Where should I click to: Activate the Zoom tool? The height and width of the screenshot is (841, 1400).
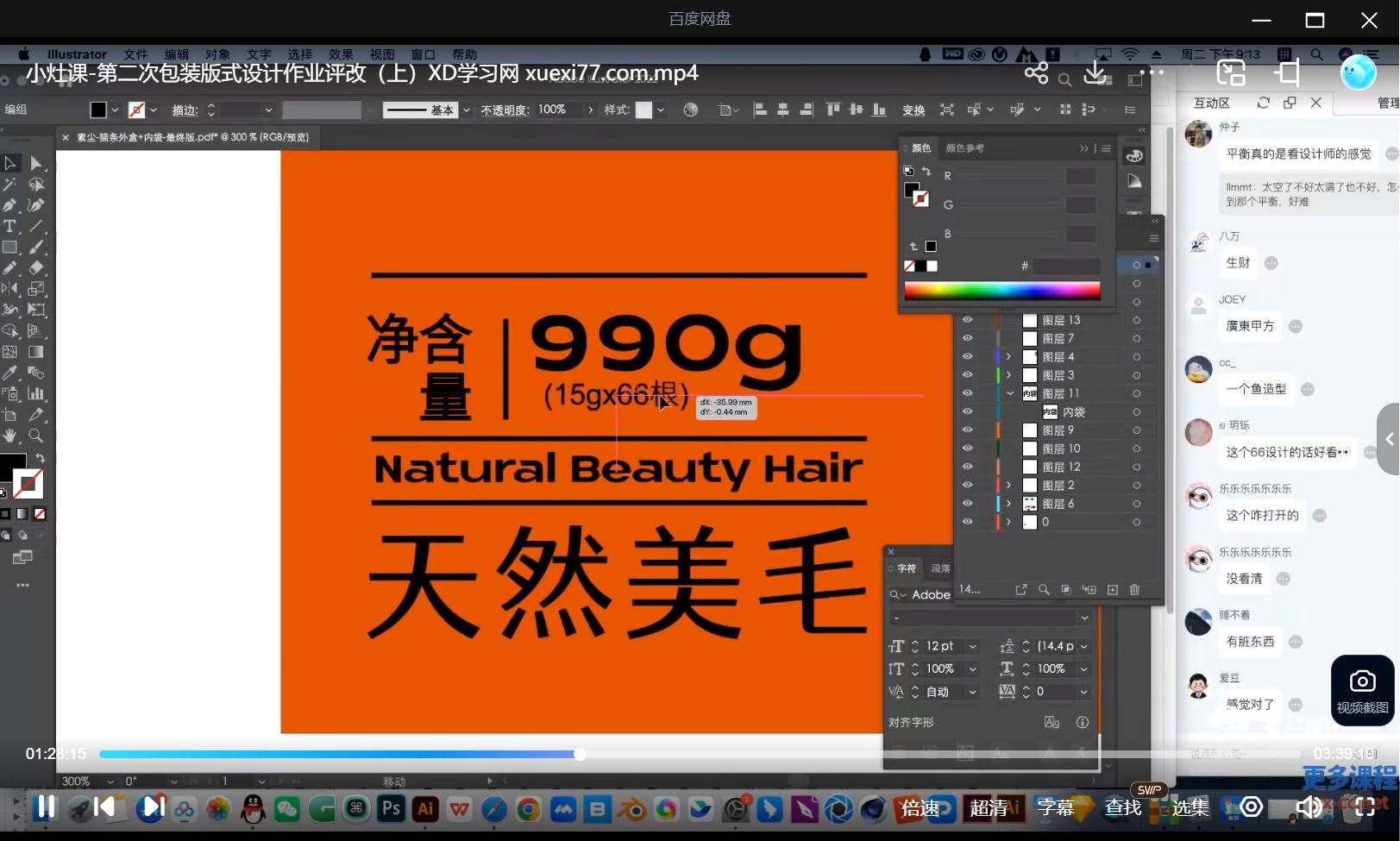pyautogui.click(x=35, y=436)
